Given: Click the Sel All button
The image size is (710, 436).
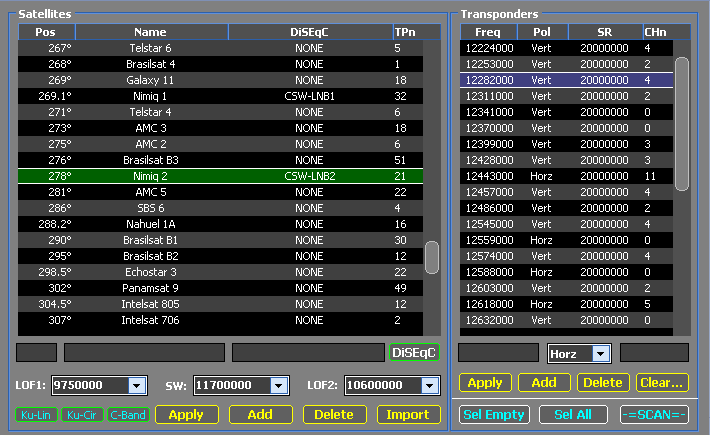Looking at the screenshot, I should coord(573,415).
